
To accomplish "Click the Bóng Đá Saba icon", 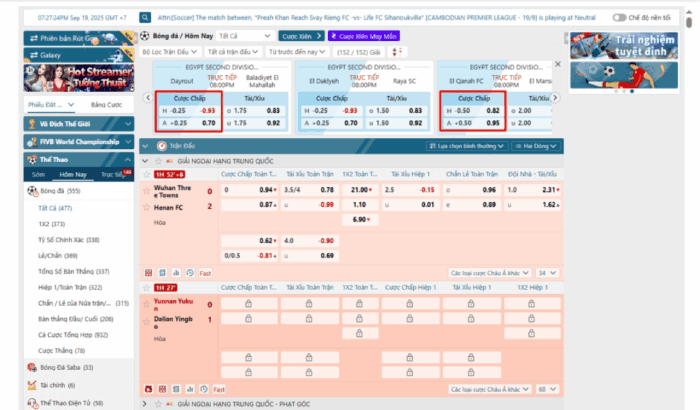I will click(32, 368).
